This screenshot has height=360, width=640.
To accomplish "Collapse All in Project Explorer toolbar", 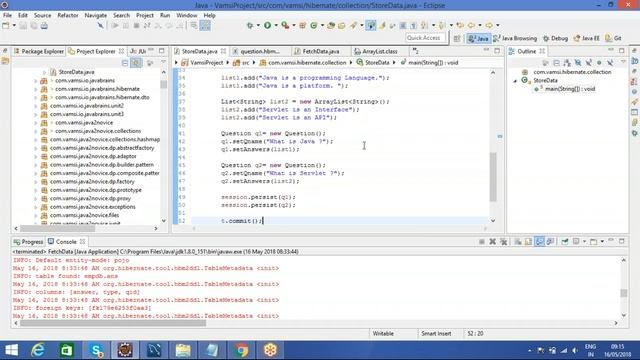I will (125, 63).
